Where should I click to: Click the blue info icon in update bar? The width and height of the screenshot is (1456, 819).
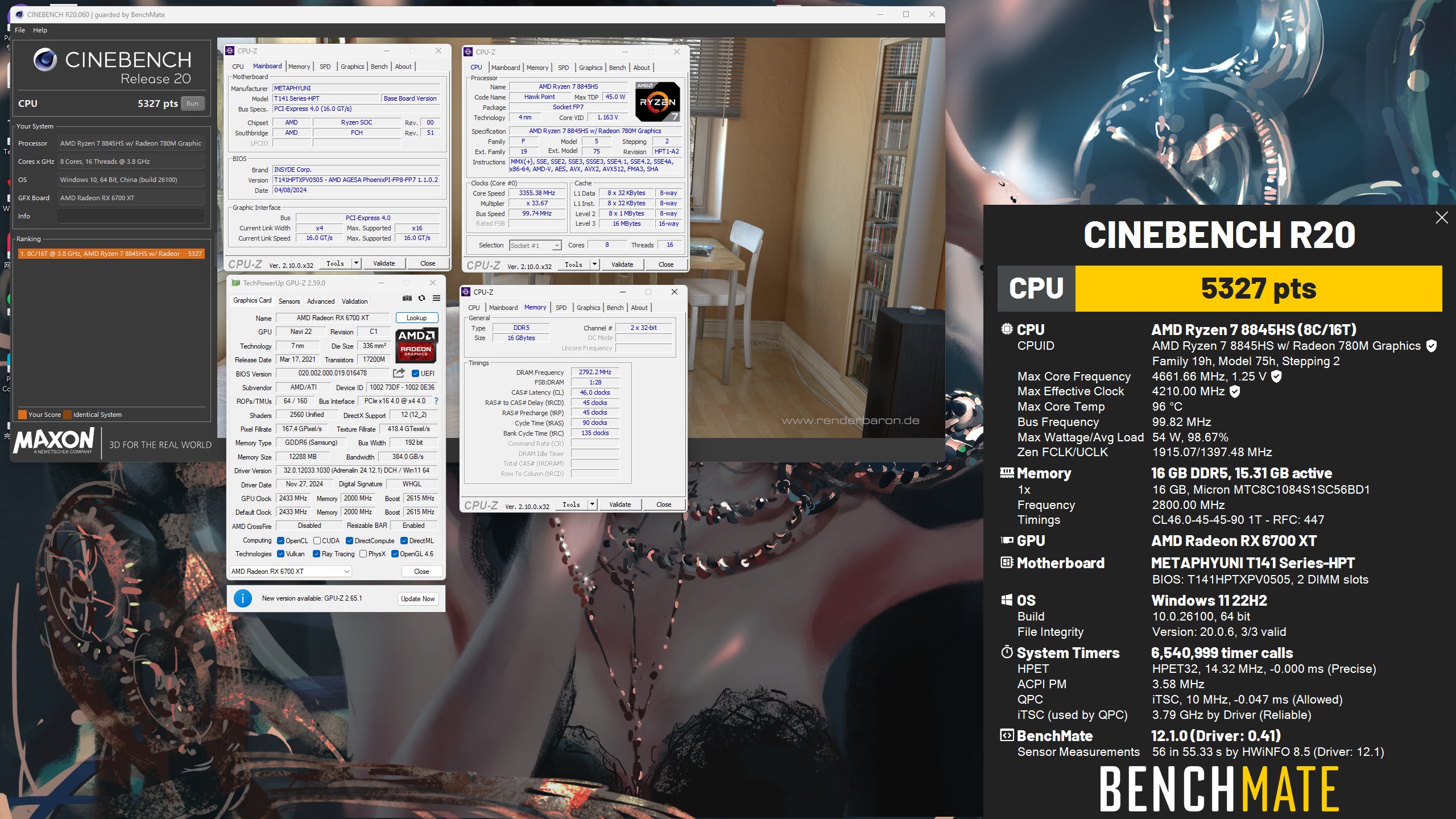click(x=243, y=598)
